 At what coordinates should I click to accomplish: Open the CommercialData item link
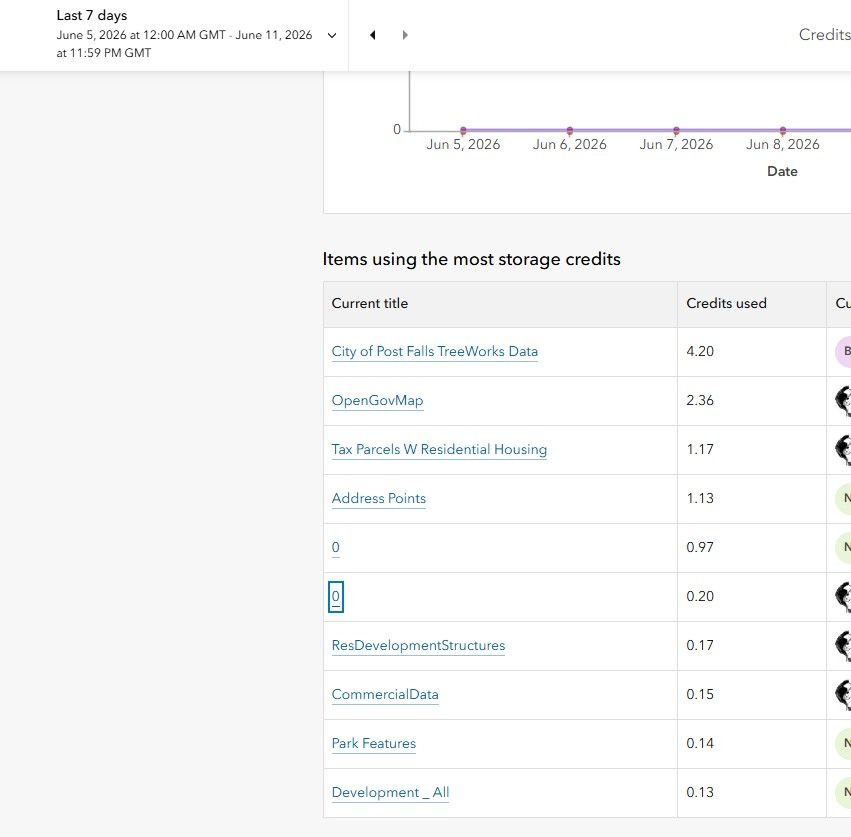(385, 694)
